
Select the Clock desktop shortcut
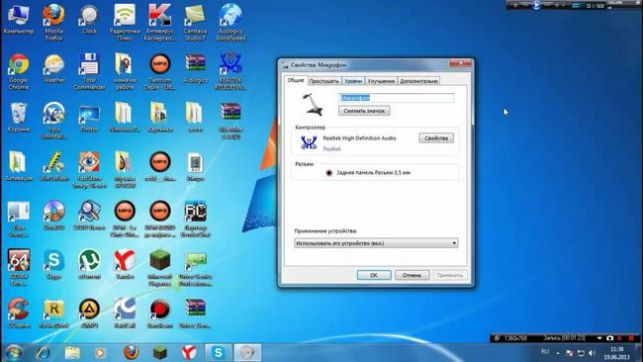pos(89,19)
